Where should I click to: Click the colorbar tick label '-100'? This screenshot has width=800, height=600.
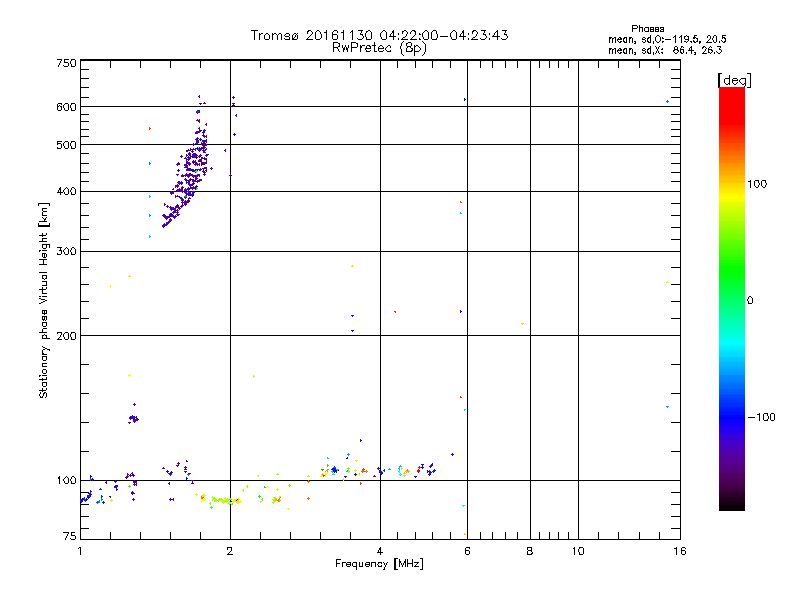761,417
